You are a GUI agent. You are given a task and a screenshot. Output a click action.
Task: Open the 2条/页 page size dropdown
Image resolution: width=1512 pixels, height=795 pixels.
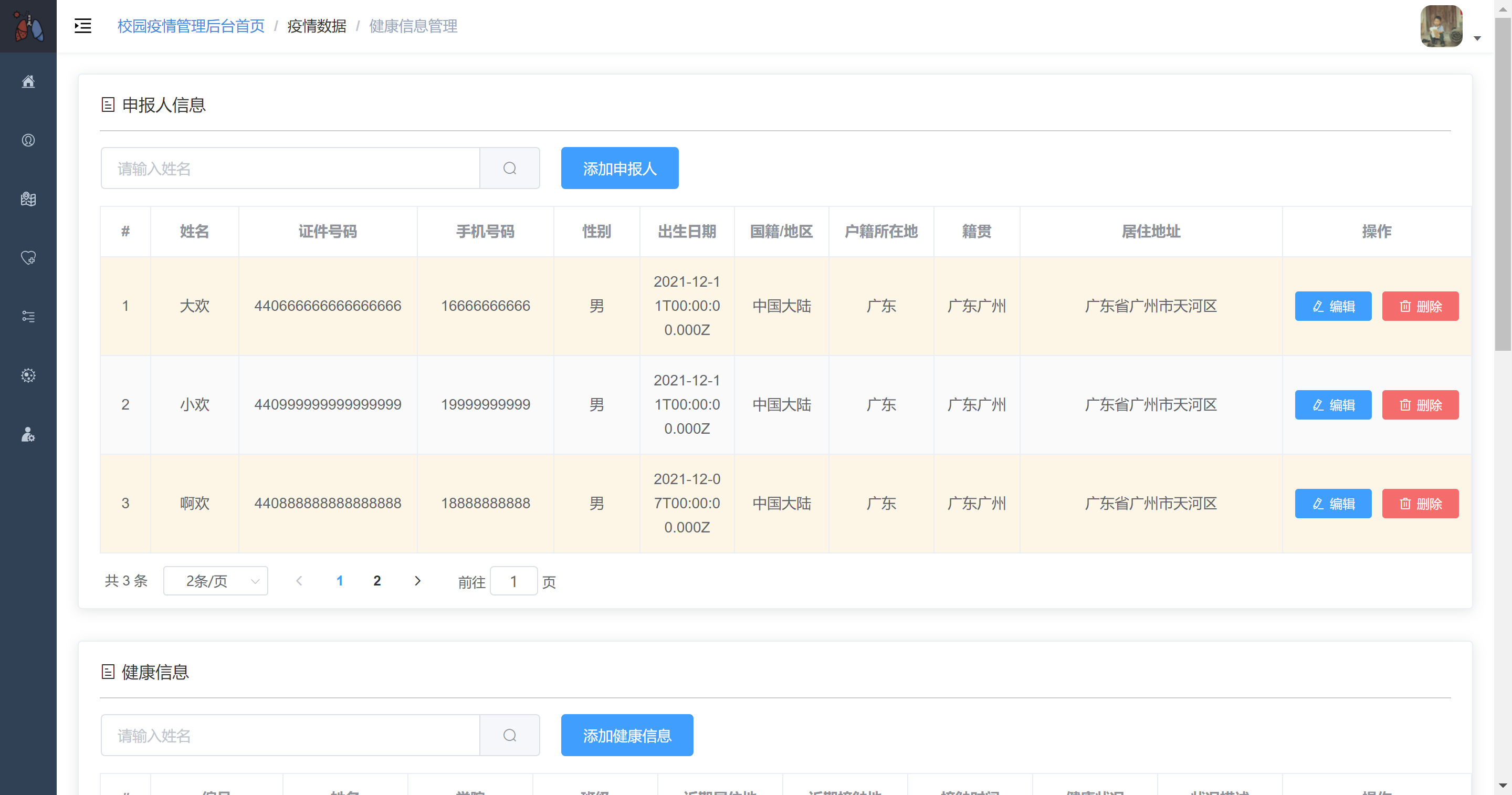click(x=215, y=581)
